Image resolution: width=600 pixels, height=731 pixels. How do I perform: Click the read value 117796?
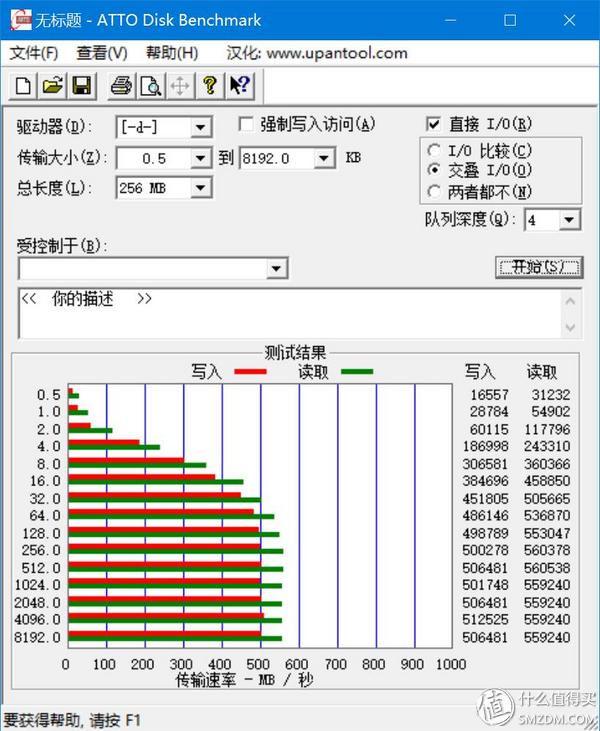(x=547, y=429)
